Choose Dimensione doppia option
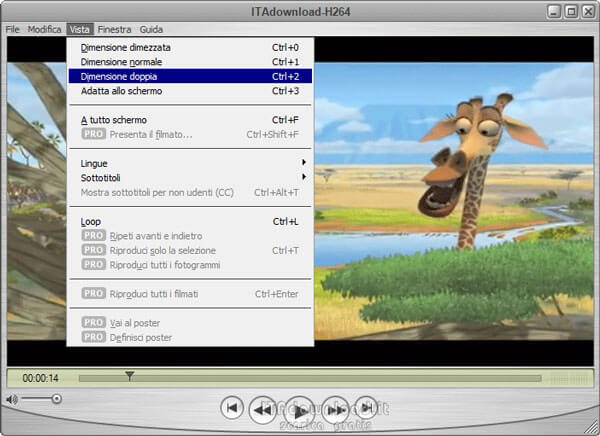This screenshot has width=600, height=436. coord(190,76)
